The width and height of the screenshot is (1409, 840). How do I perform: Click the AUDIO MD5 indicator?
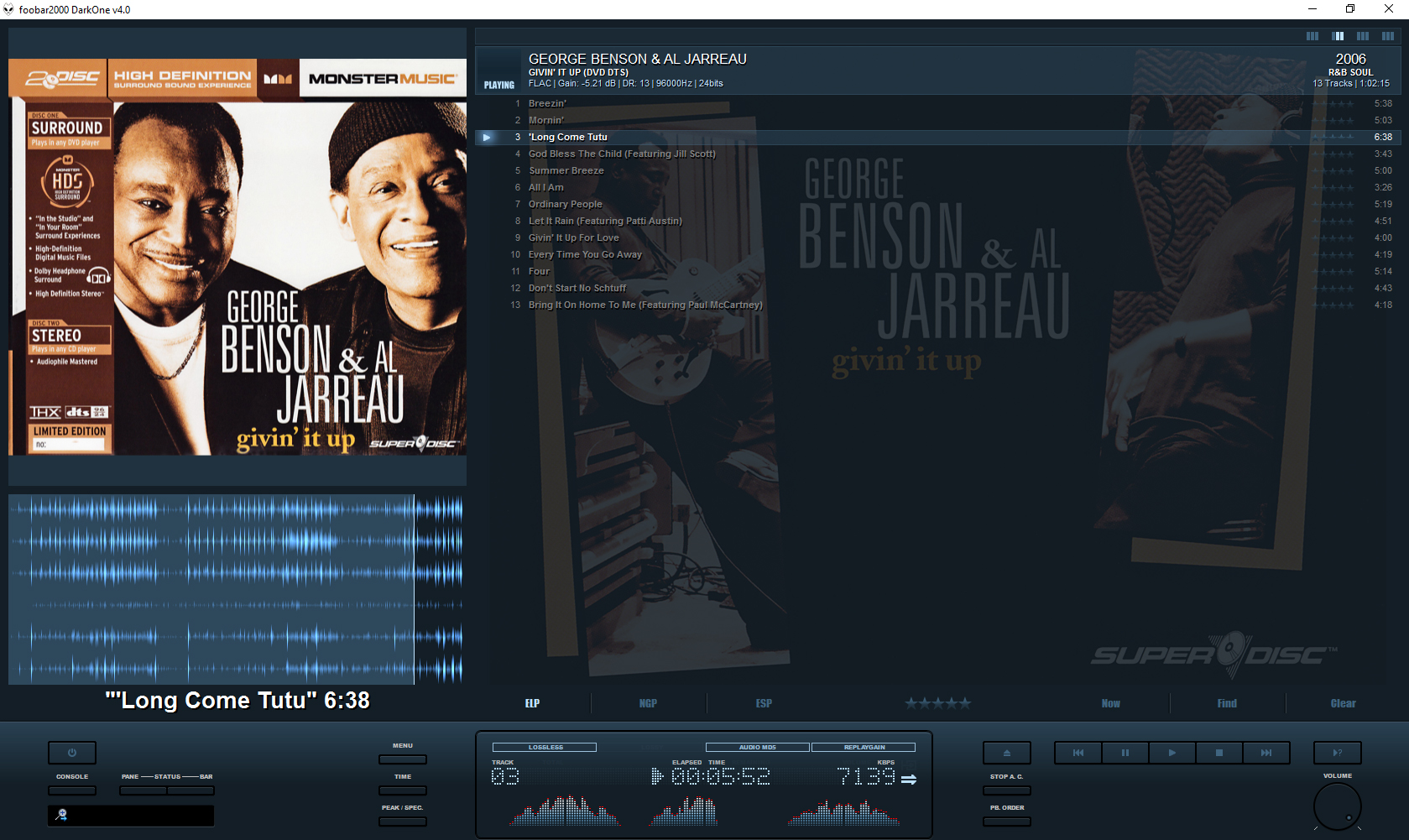tap(757, 747)
